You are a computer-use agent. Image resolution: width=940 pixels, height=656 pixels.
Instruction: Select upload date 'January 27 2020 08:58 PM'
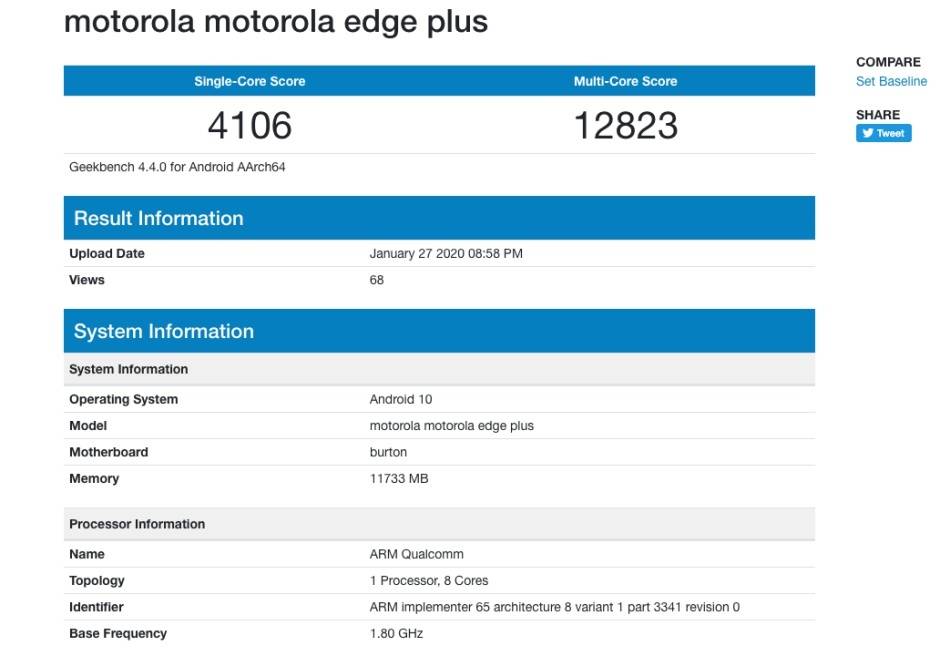(446, 253)
